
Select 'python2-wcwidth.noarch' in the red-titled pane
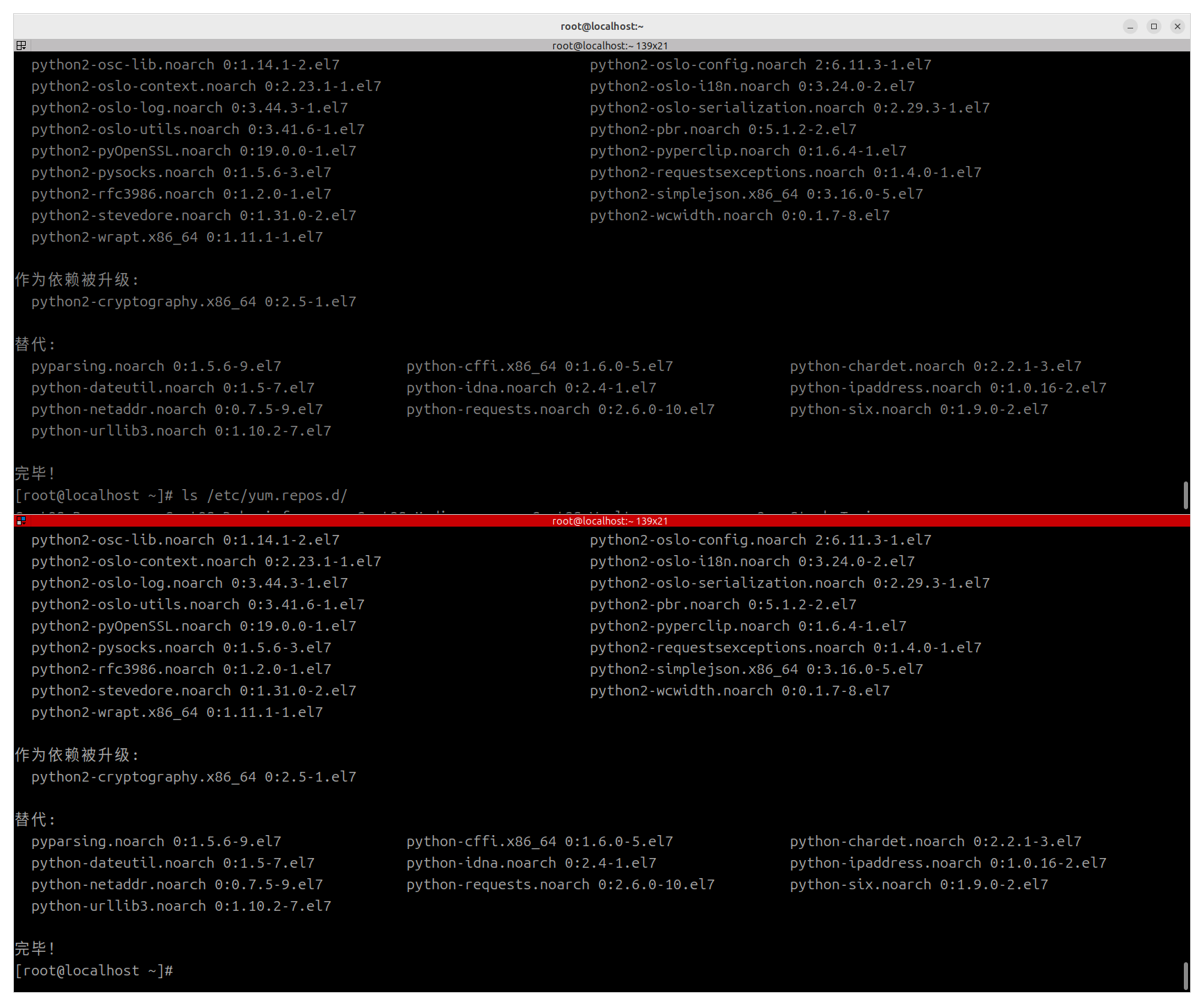tap(682, 691)
